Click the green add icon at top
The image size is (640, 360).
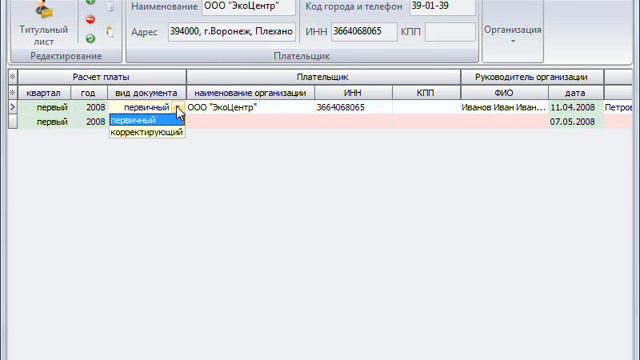[x=91, y=2]
